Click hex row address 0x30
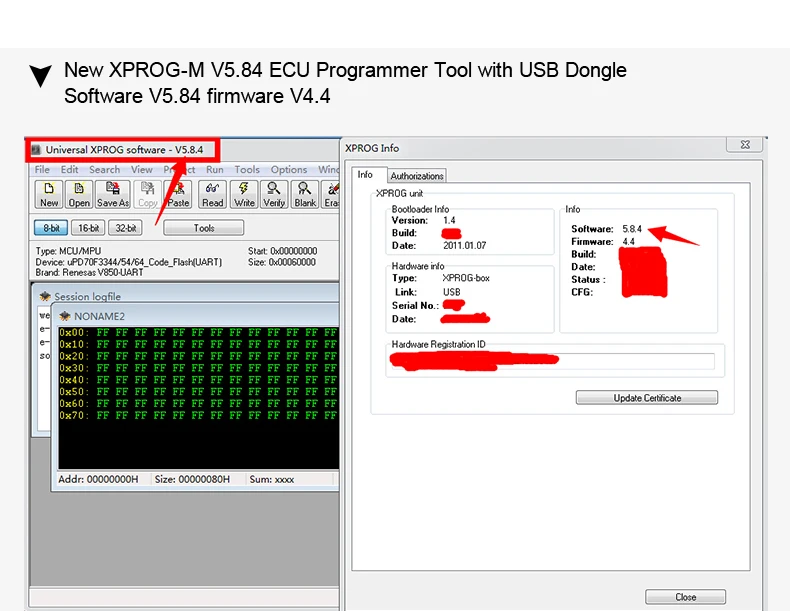Viewport: 790px width, 611px height. (x=74, y=368)
